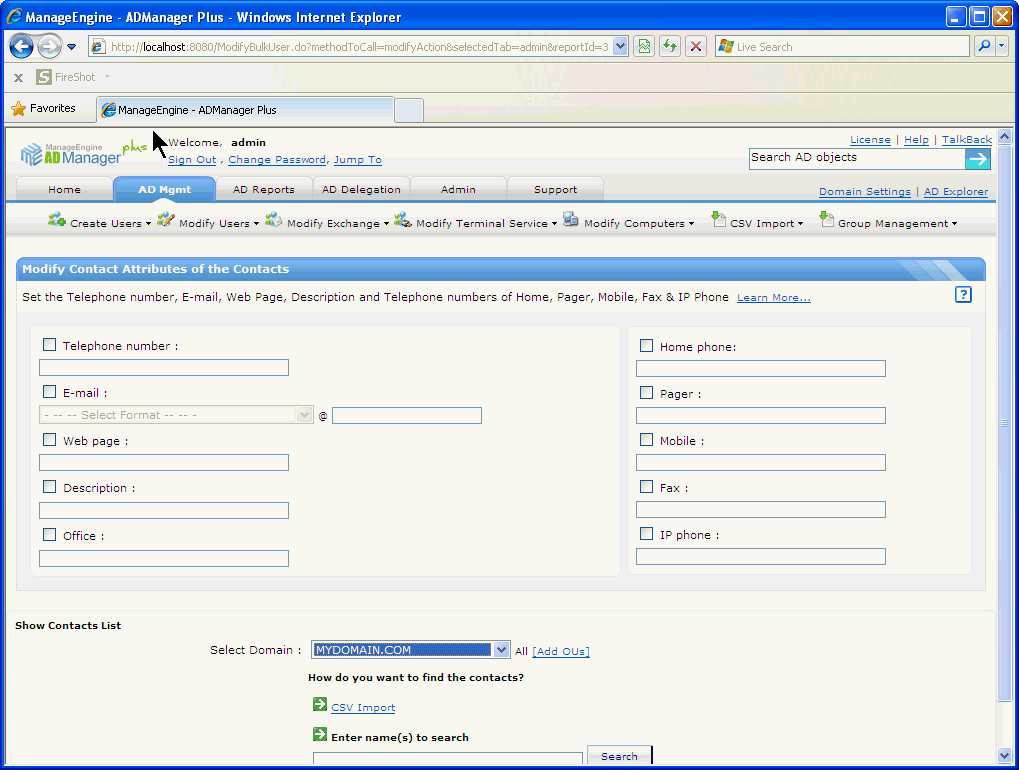Open the address bar history dropdown arrow

620,46
